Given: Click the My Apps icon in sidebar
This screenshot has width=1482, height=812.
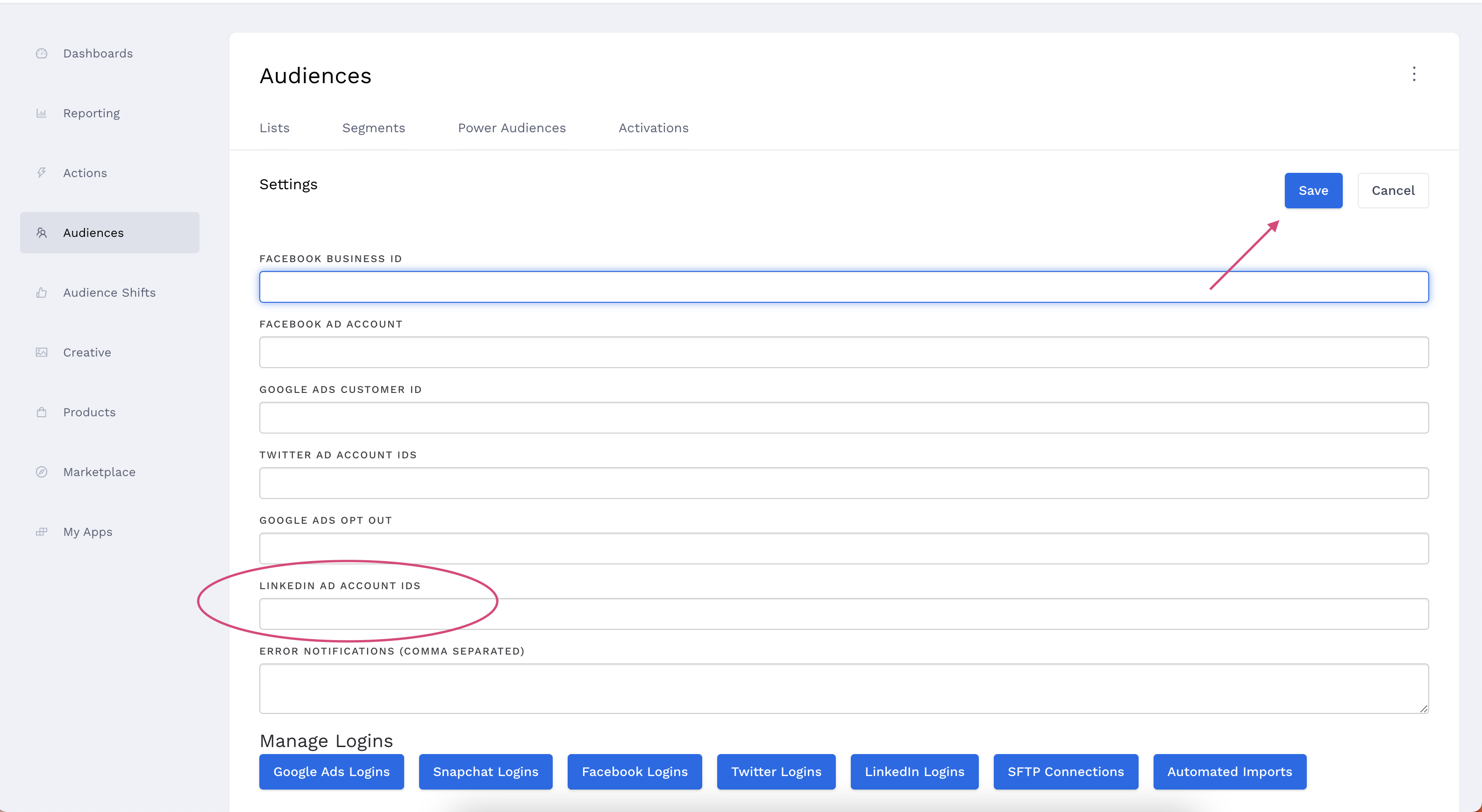Looking at the screenshot, I should point(42,532).
